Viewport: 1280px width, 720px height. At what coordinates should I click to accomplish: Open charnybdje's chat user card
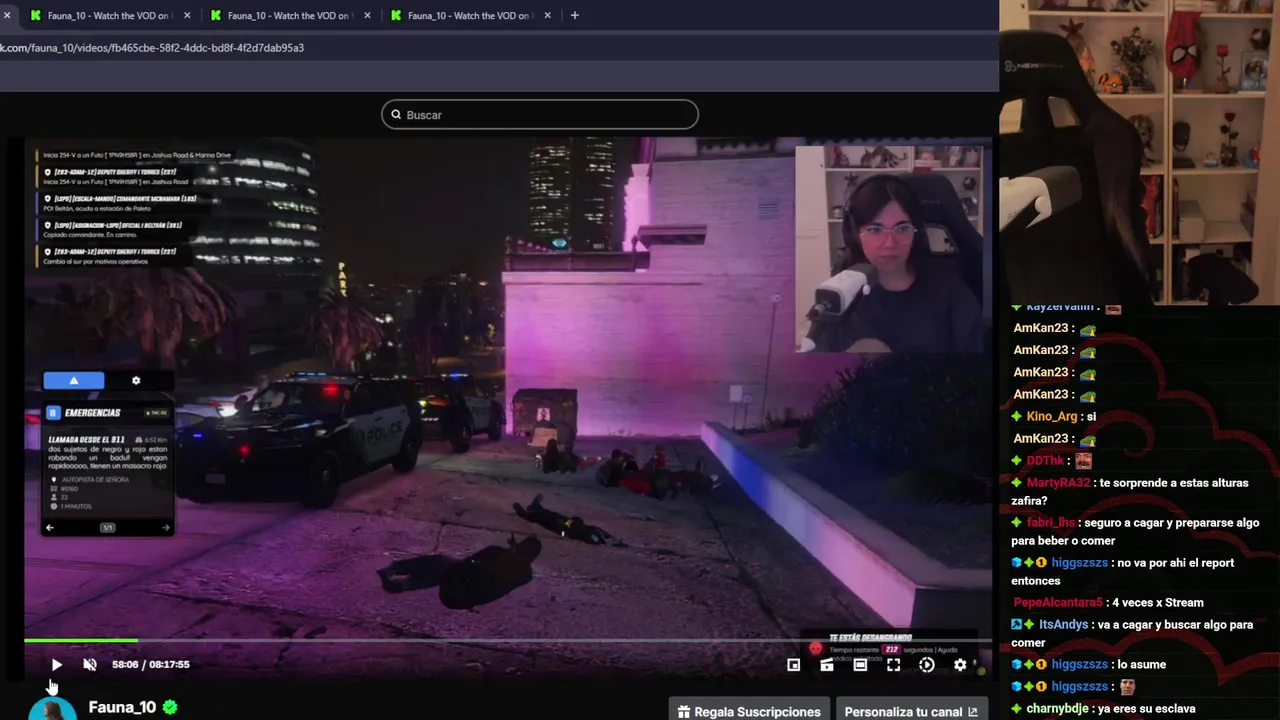pos(1058,709)
